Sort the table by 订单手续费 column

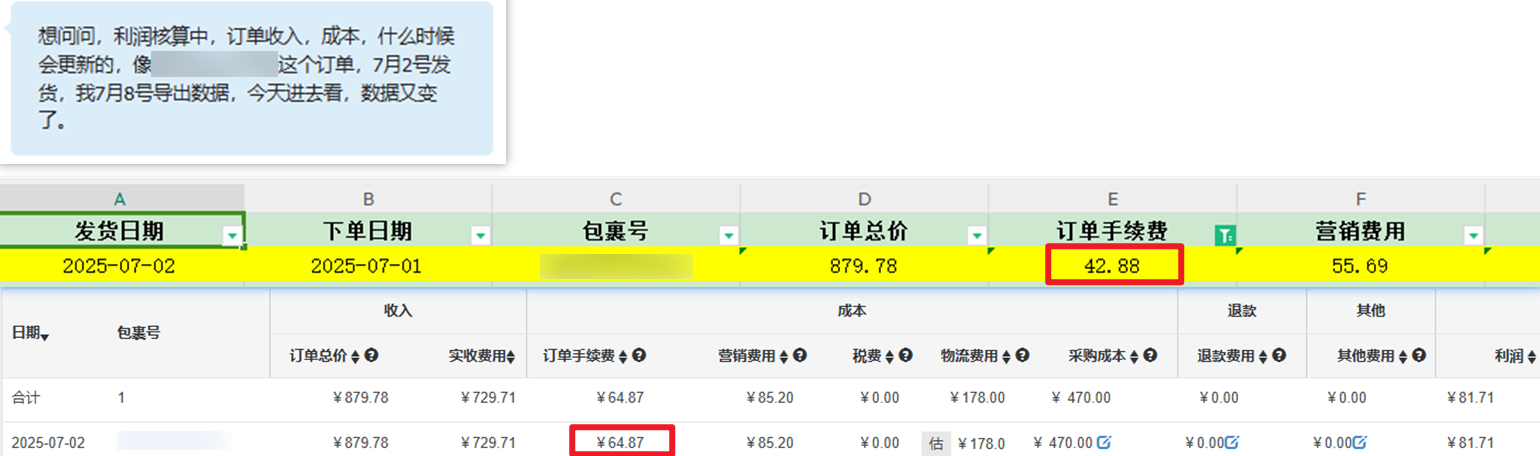[x=624, y=355]
